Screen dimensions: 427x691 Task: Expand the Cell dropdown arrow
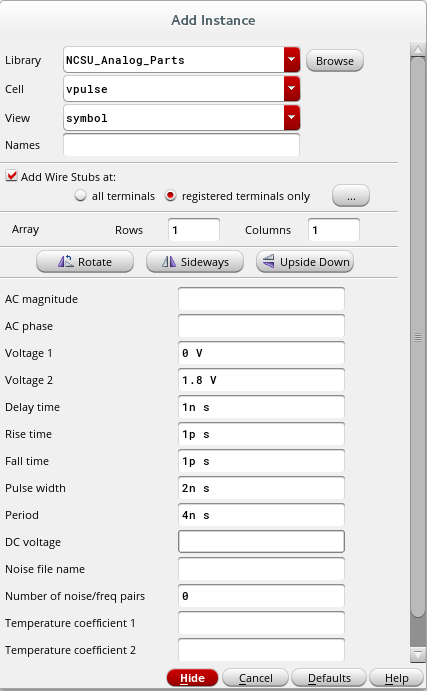tap(292, 89)
